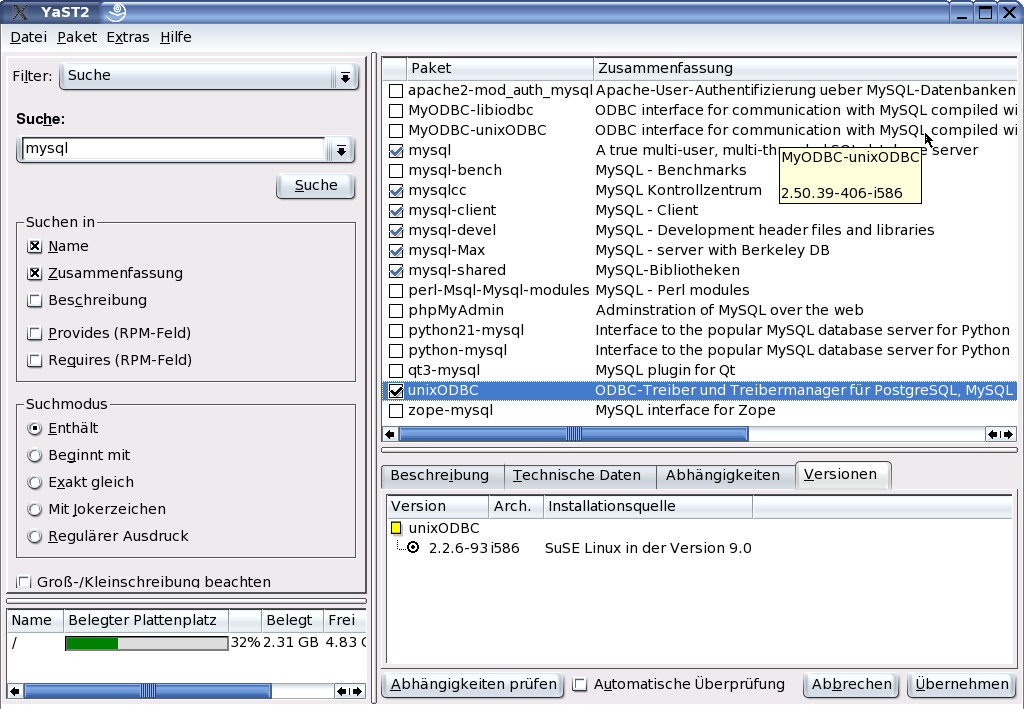Image resolution: width=1024 pixels, height=709 pixels.
Task: Open the Filter dropdown showing Suche
Action: pos(345,77)
